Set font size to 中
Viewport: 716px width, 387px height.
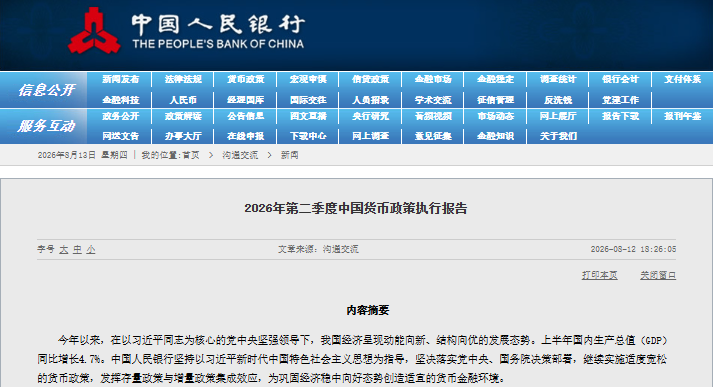[77, 249]
